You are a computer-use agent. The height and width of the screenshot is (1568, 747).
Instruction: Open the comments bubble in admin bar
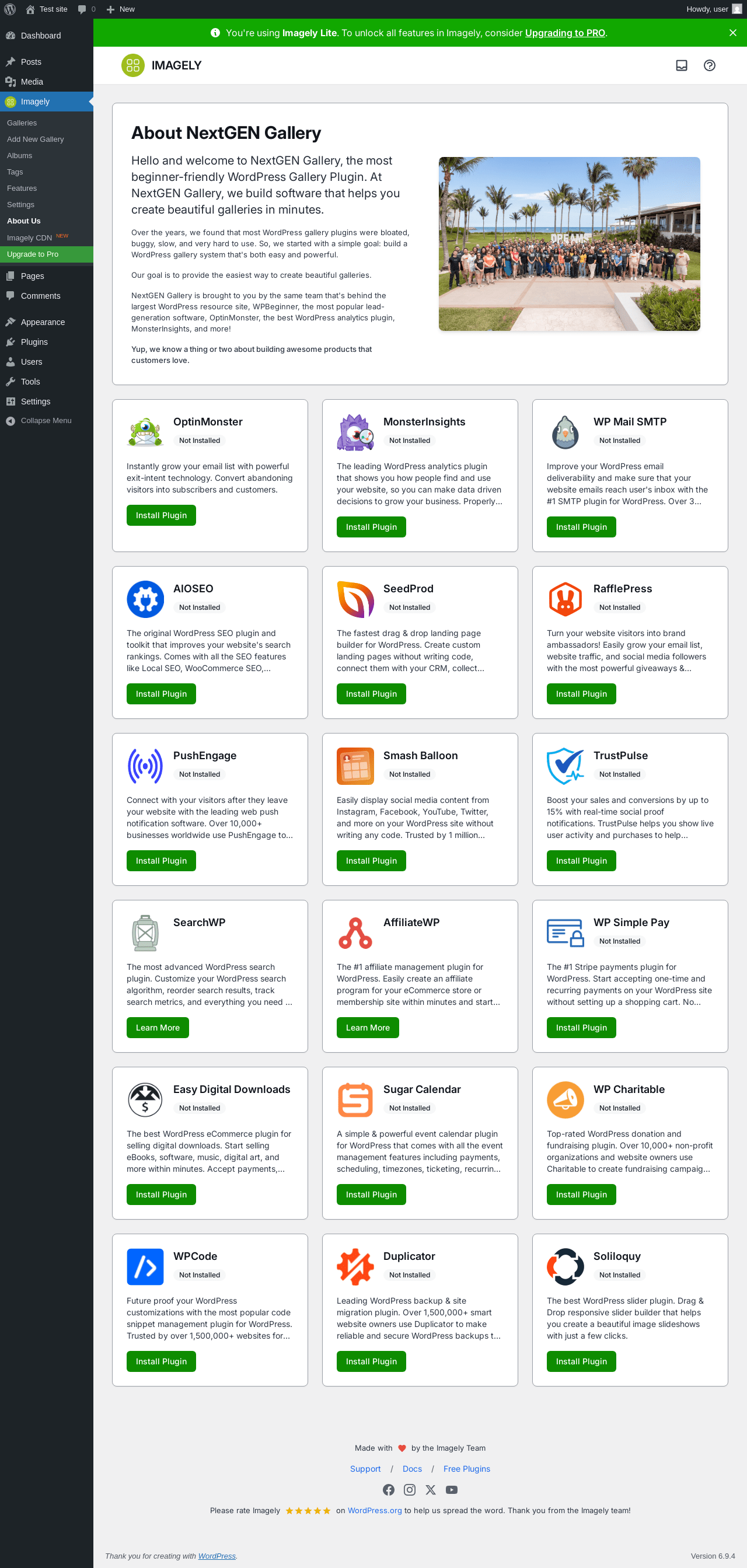[86, 9]
